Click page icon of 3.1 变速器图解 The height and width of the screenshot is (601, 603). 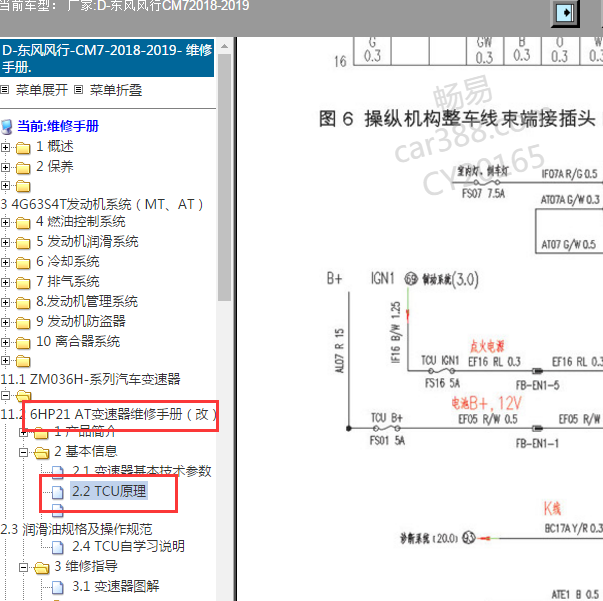pyautogui.click(x=58, y=587)
